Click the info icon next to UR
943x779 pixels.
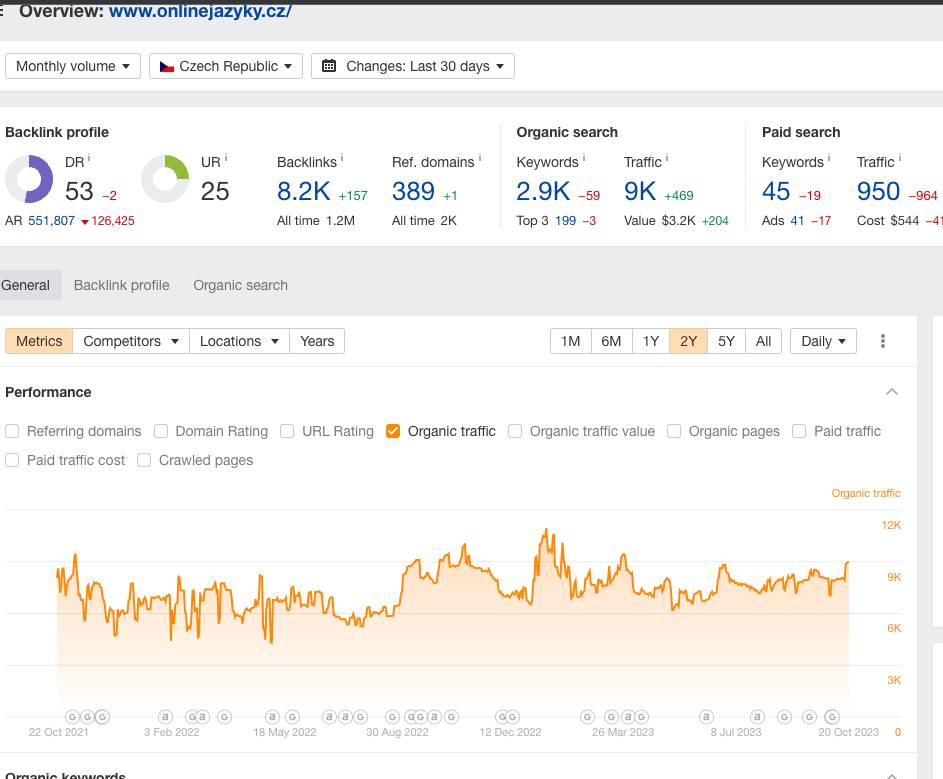click(x=226, y=158)
